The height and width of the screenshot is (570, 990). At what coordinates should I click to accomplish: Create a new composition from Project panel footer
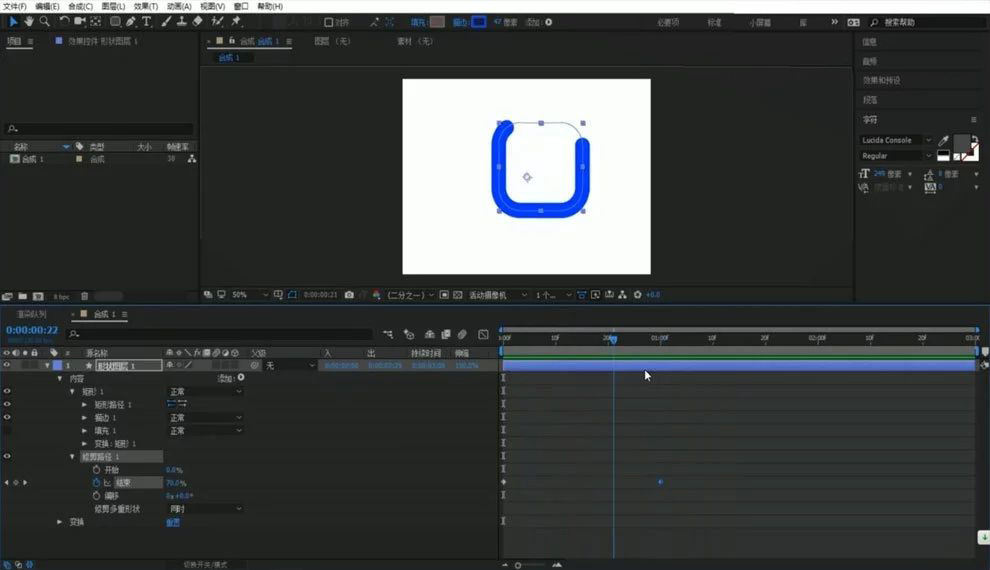tap(38, 296)
